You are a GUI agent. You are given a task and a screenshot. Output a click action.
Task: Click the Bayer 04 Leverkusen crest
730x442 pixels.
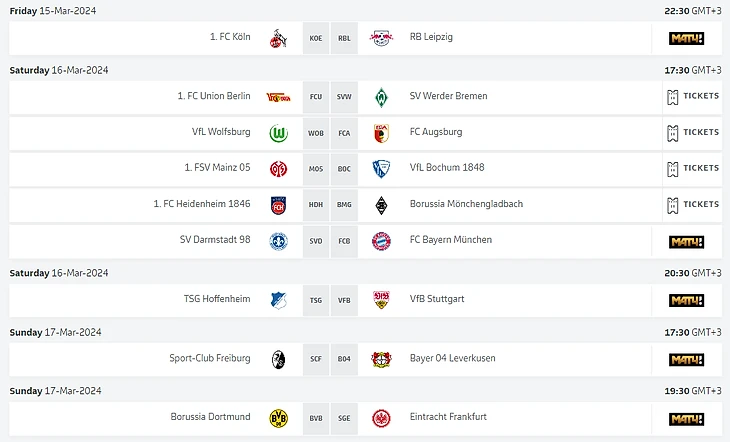pyautogui.click(x=380, y=359)
